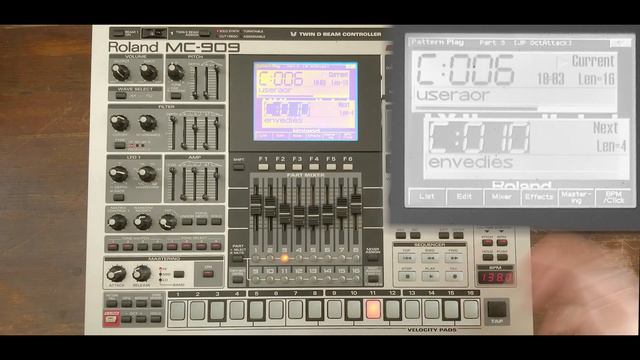
Task: Click the pattern name 'userdor'
Action: click(x=452, y=95)
